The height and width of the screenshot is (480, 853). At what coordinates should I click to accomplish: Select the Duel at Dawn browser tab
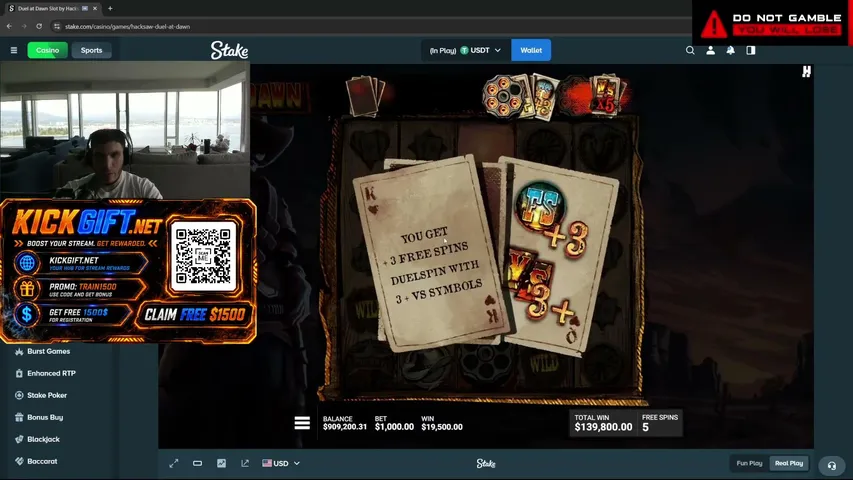tap(49, 8)
